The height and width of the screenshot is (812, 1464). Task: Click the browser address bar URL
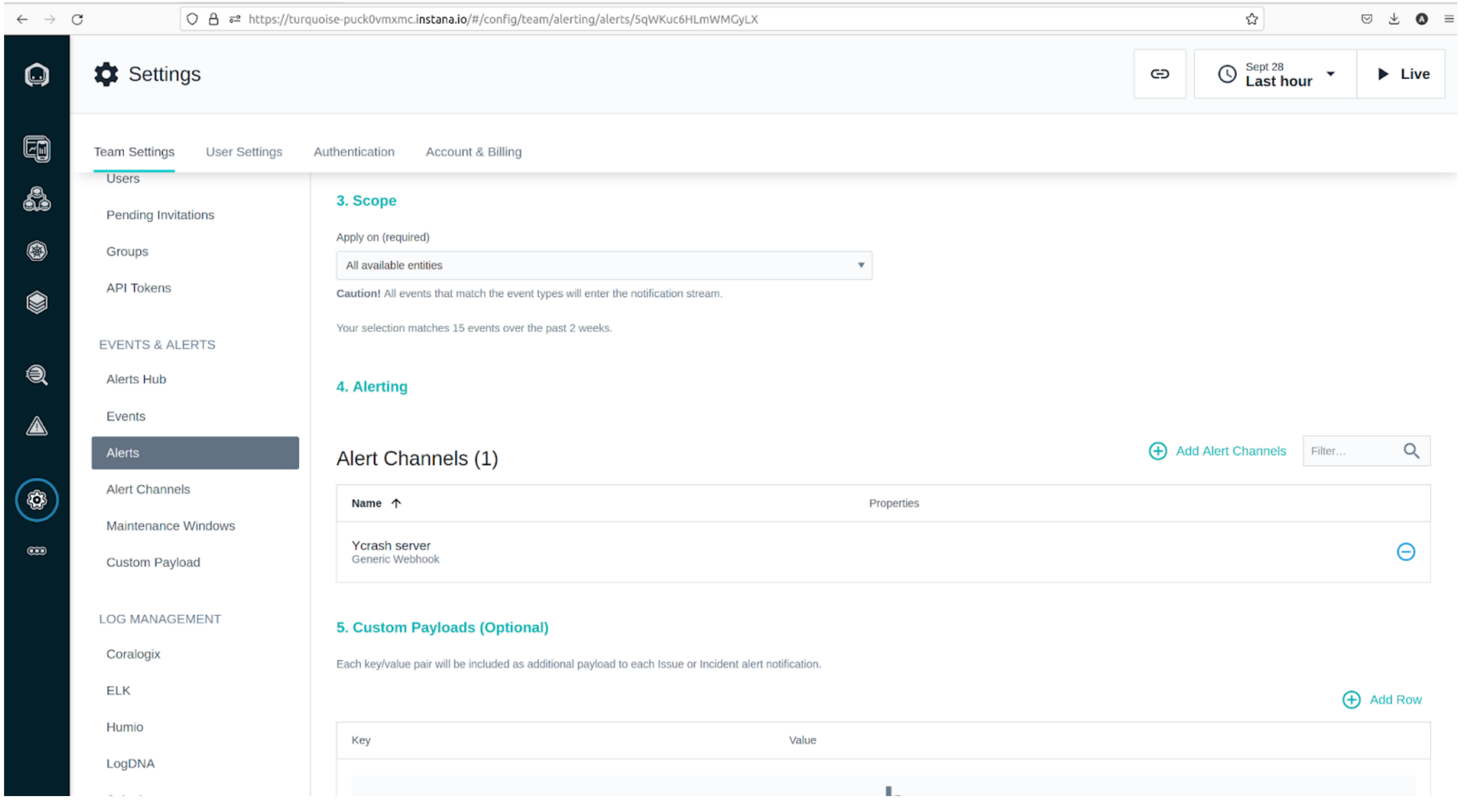tap(503, 19)
